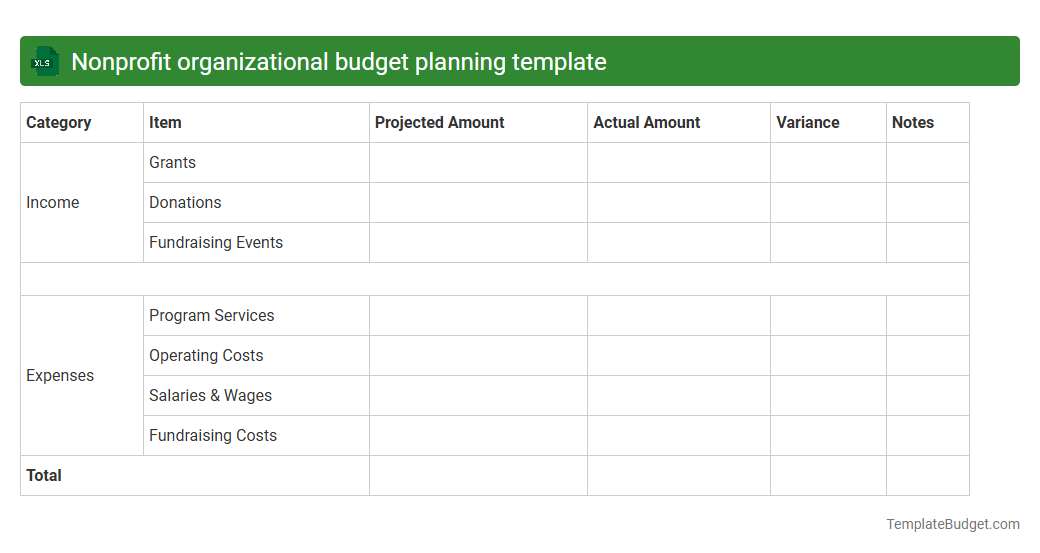Select the 'Category' column header
The image size is (1040, 553).
click(x=82, y=123)
